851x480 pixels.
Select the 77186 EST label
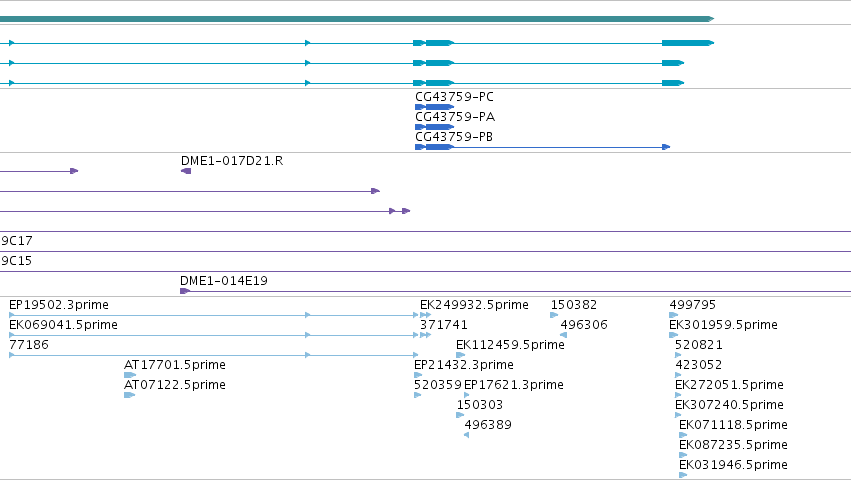tap(29, 345)
